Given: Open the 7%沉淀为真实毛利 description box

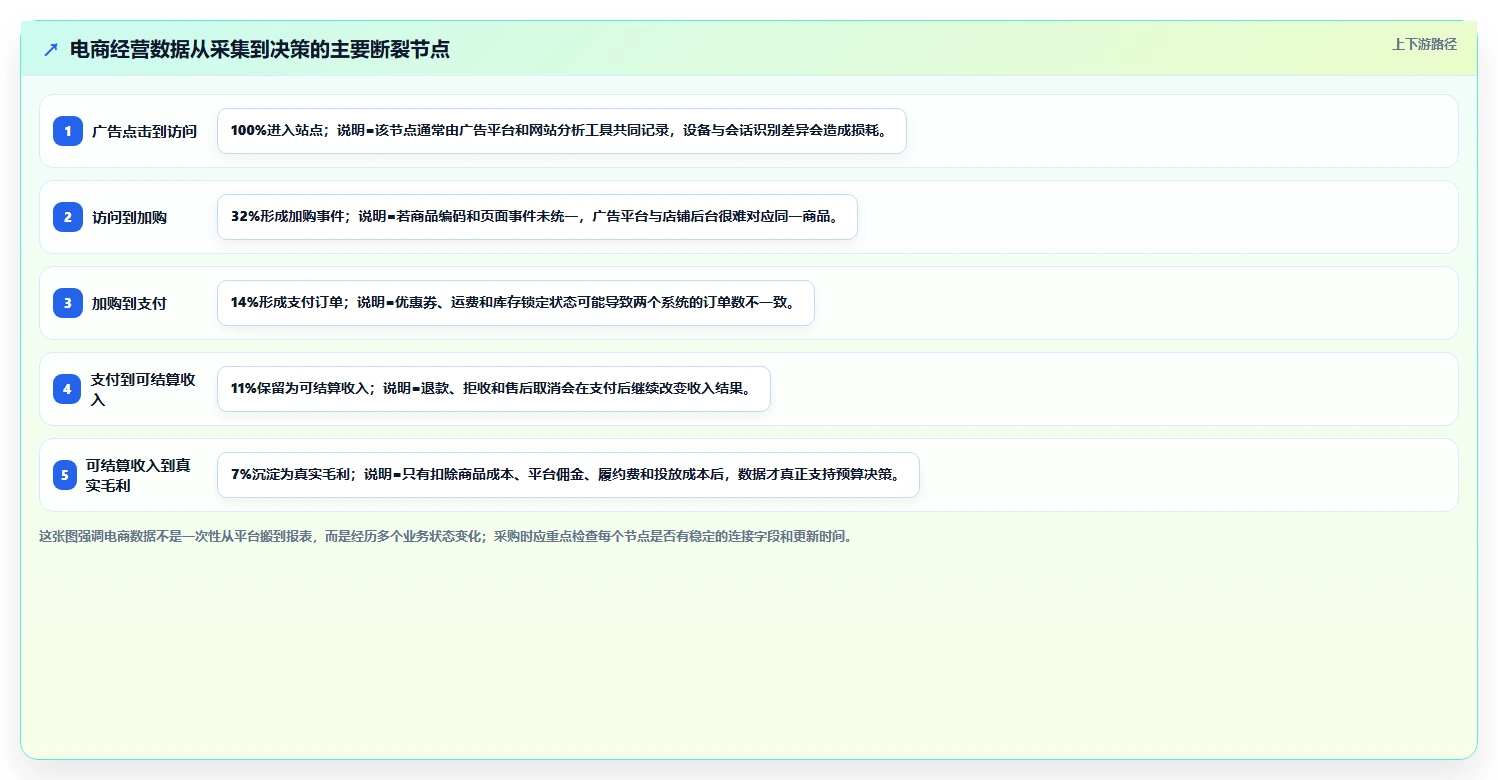Looking at the screenshot, I should [568, 475].
